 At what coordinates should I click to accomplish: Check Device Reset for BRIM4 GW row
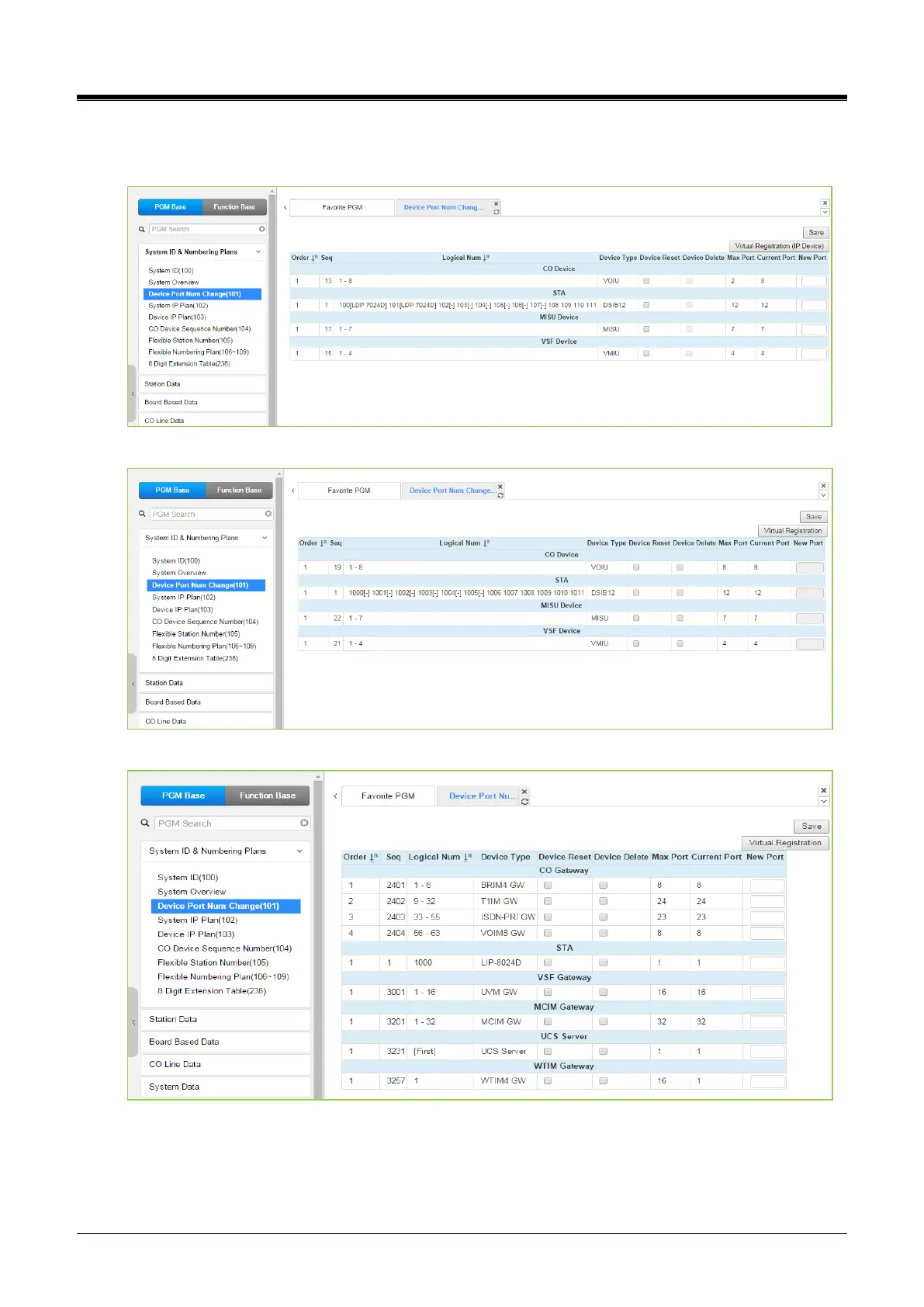[548, 885]
